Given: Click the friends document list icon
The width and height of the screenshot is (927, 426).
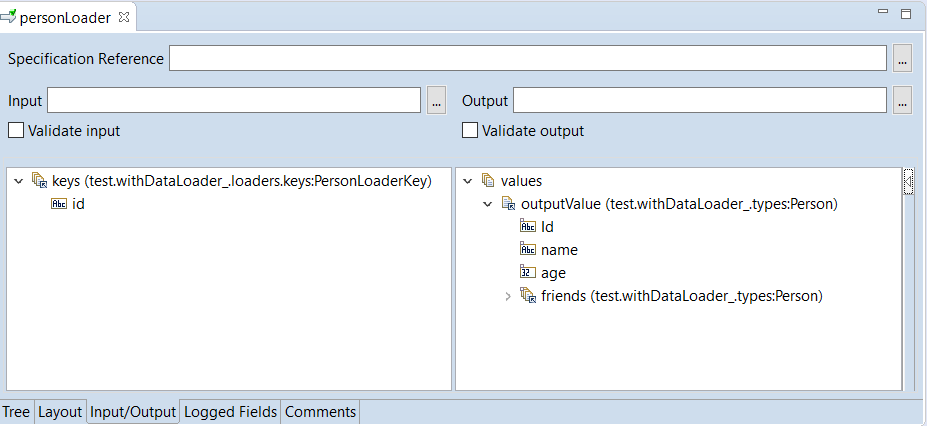Looking at the screenshot, I should (528, 296).
